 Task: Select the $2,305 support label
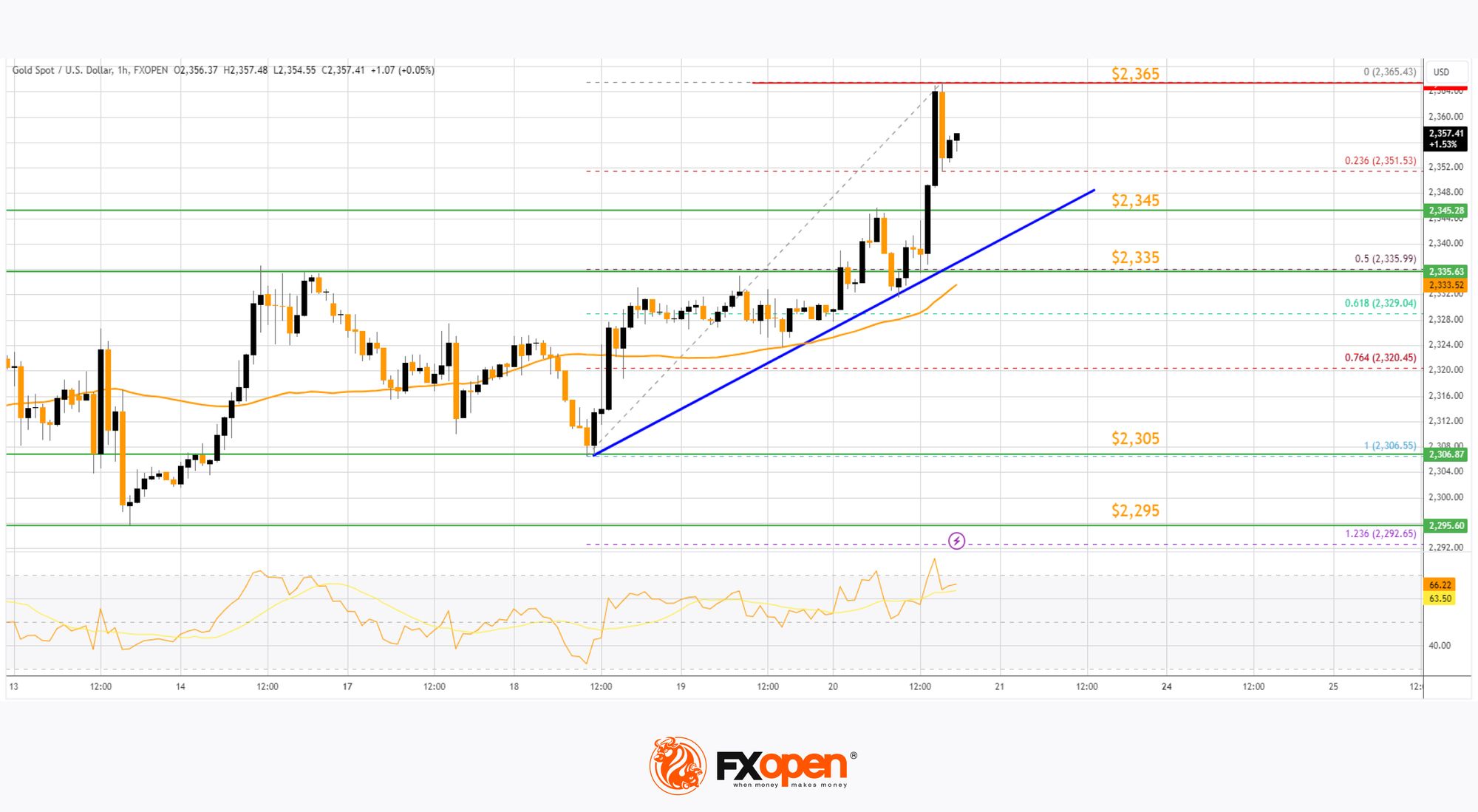1135,439
